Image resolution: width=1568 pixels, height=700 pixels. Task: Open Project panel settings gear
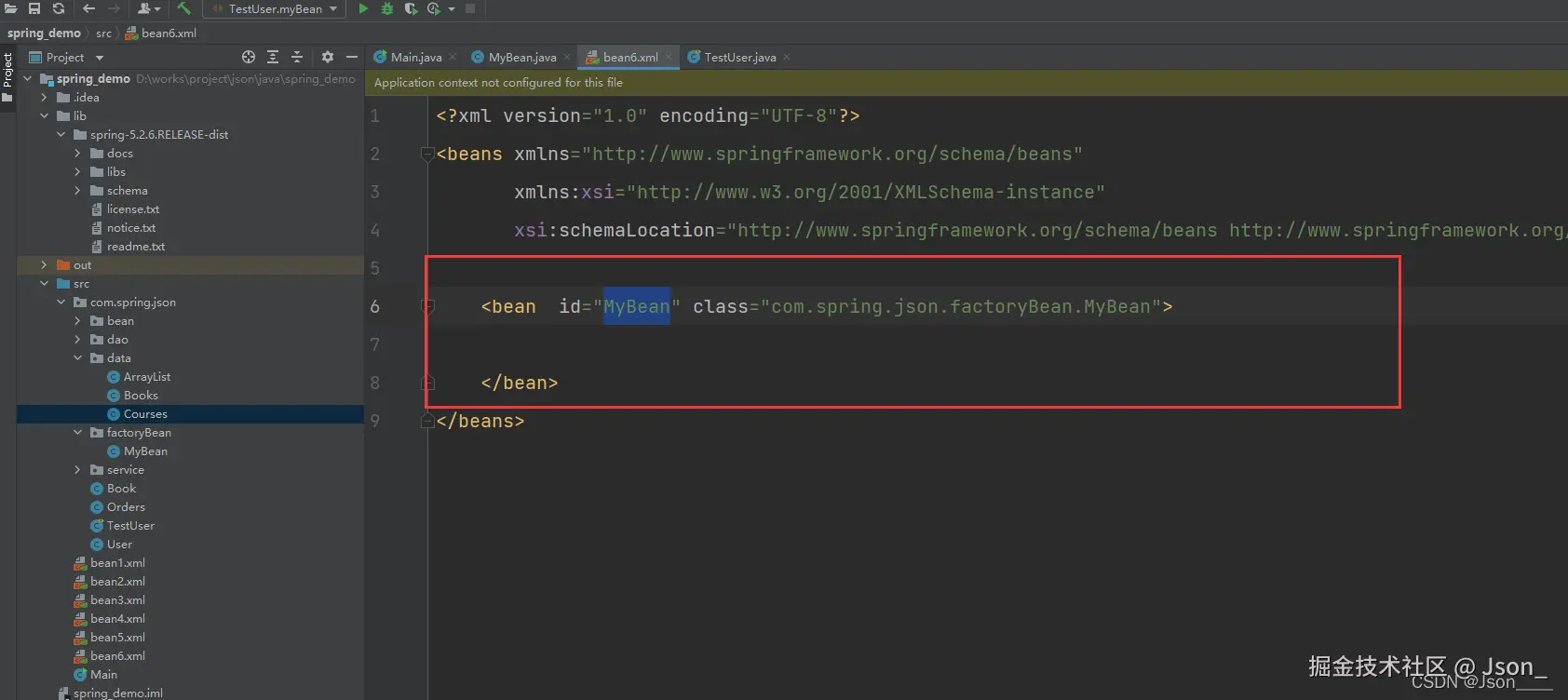pos(328,57)
